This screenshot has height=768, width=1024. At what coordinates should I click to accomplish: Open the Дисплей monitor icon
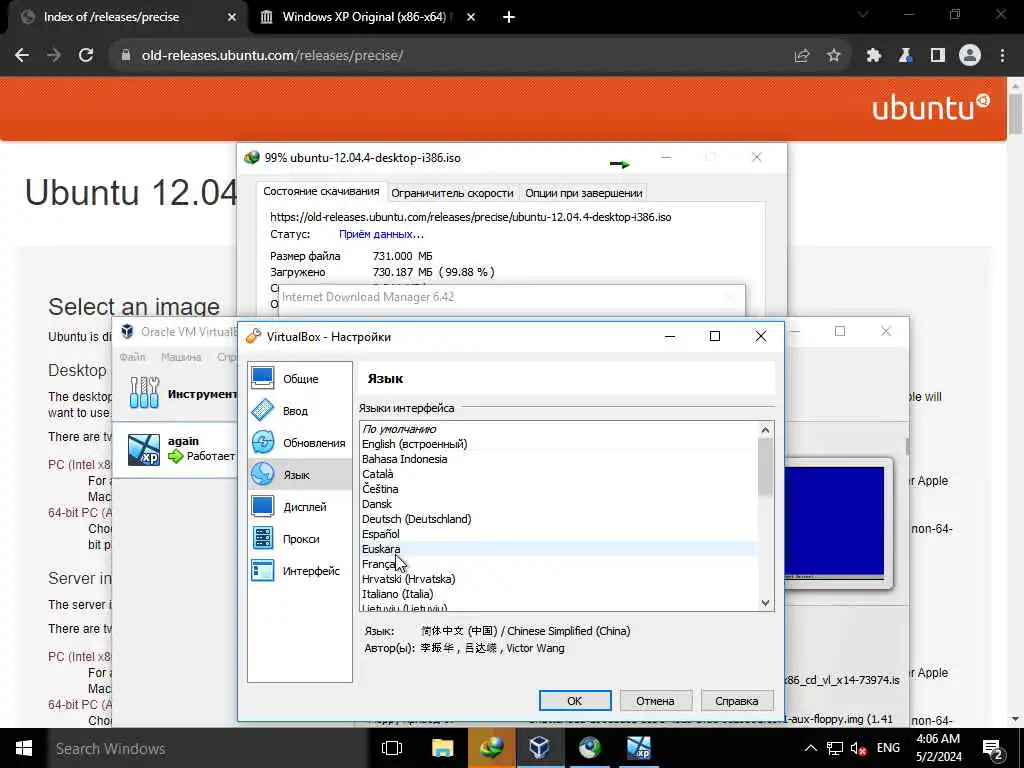[x=263, y=506]
